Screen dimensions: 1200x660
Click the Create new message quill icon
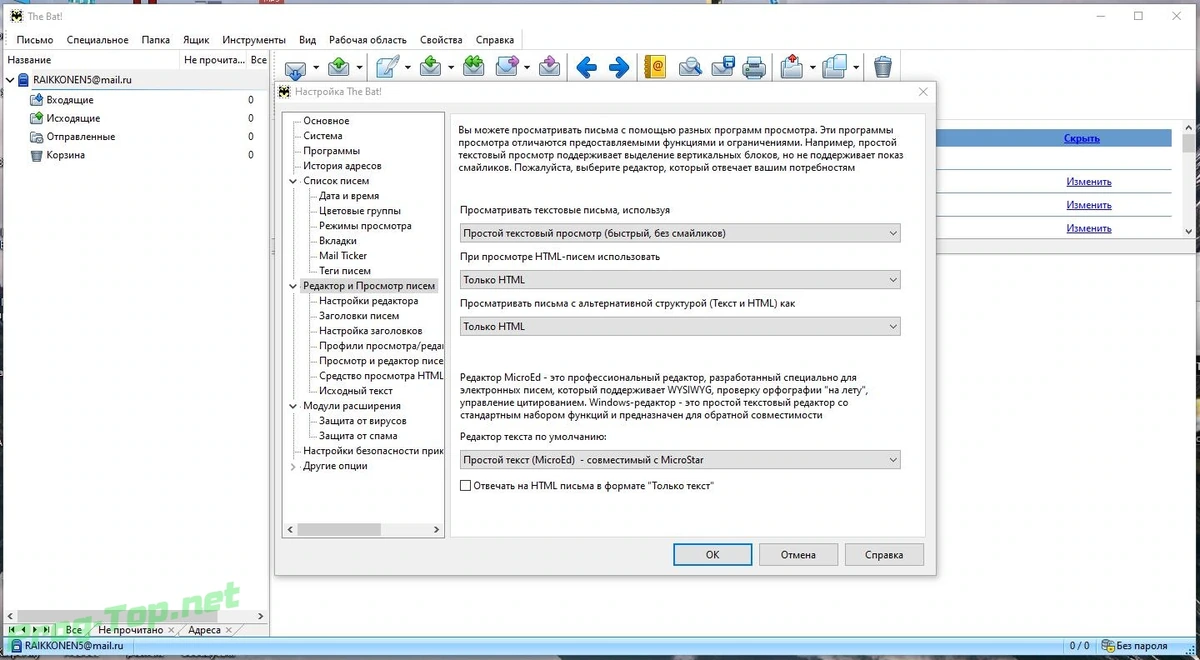pyautogui.click(x=387, y=67)
